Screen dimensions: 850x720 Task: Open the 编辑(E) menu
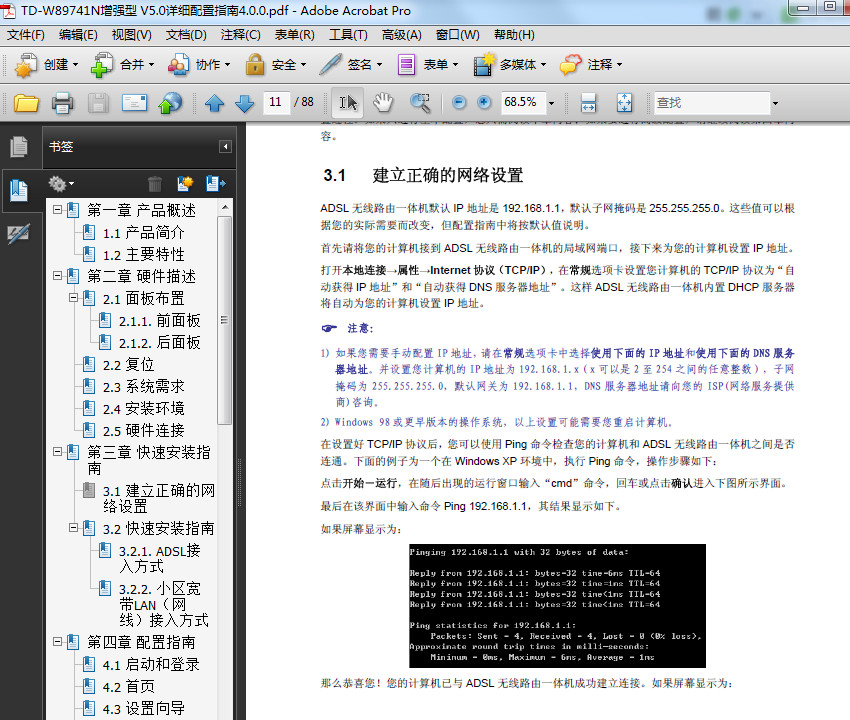[x=78, y=35]
